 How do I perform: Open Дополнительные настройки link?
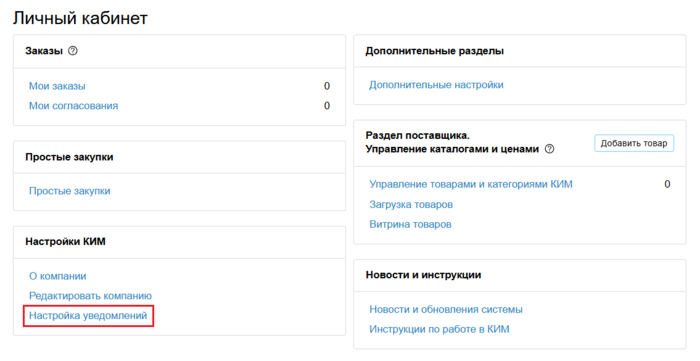[436, 85]
